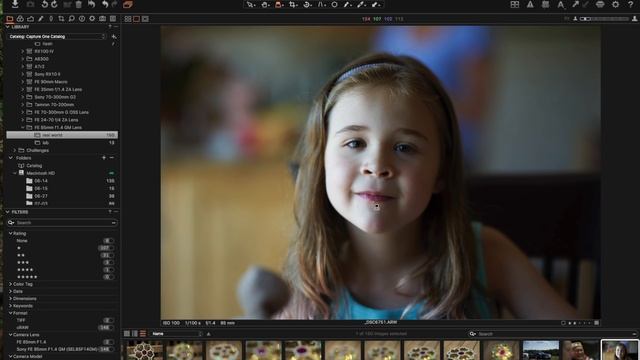The height and width of the screenshot is (360, 640).
Task: Expand the Keywords filter
Action: [x=10, y=306]
